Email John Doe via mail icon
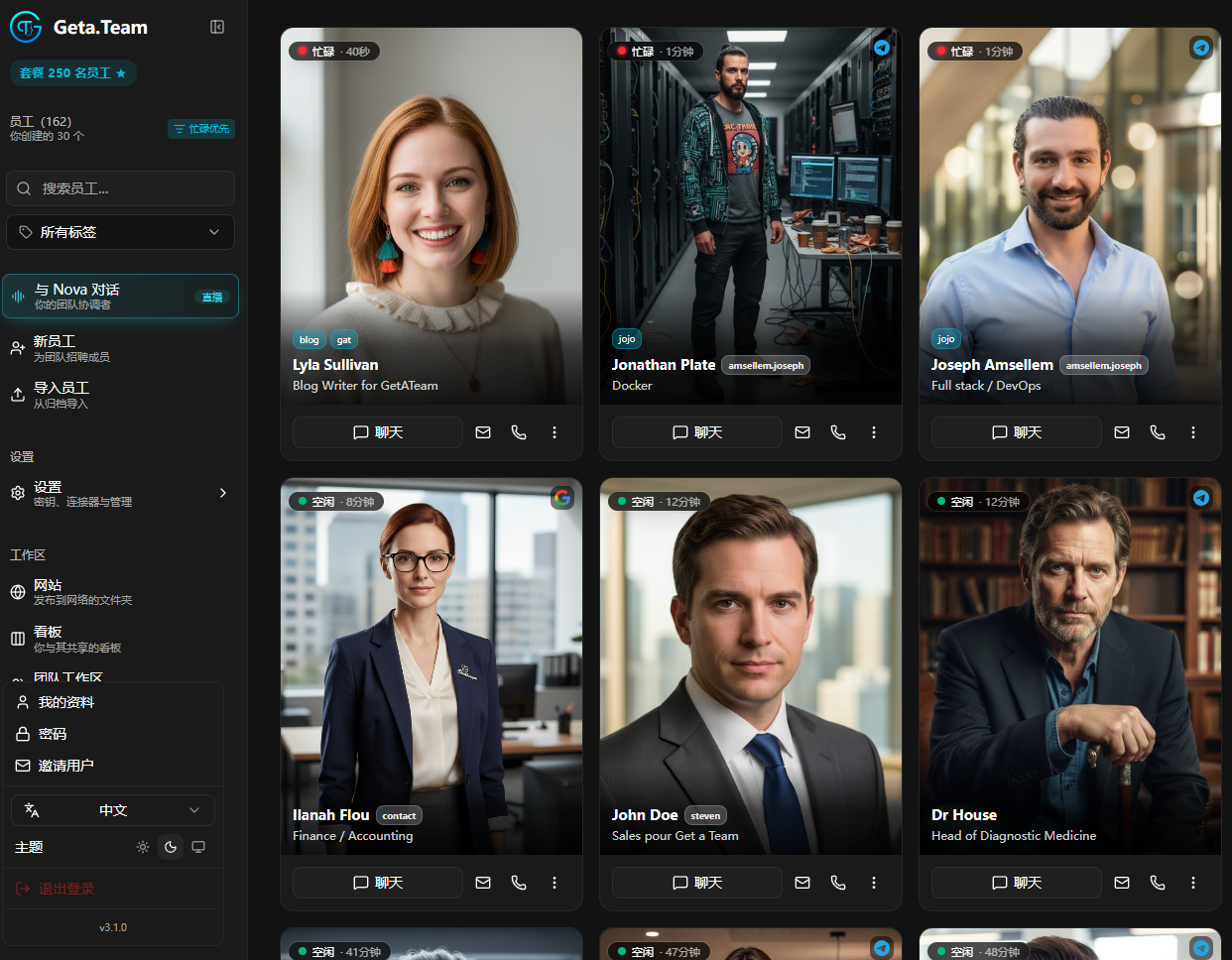This screenshot has width=1232, height=960. click(x=802, y=883)
